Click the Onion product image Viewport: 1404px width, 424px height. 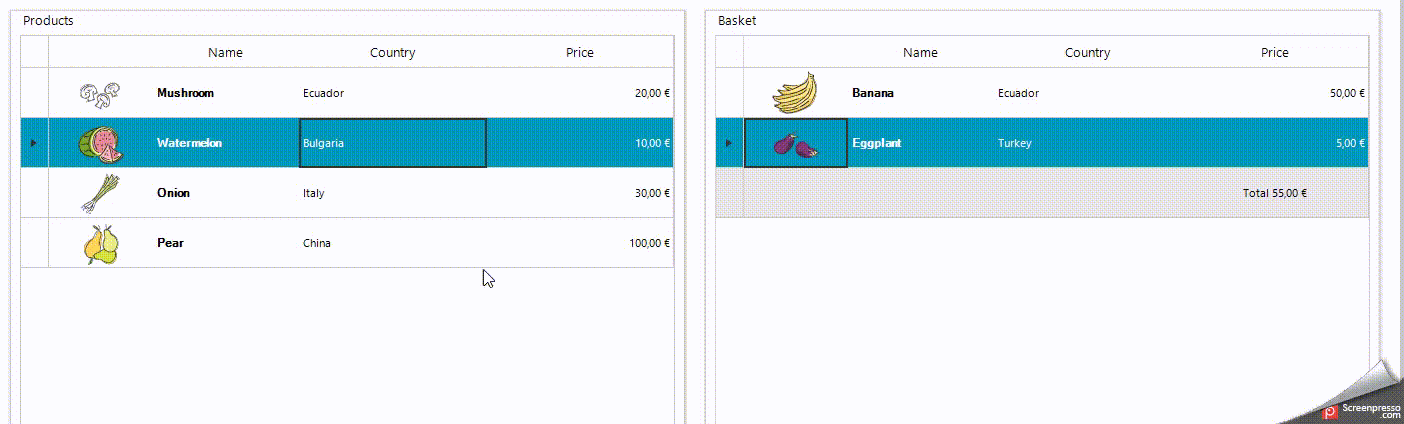(100, 193)
